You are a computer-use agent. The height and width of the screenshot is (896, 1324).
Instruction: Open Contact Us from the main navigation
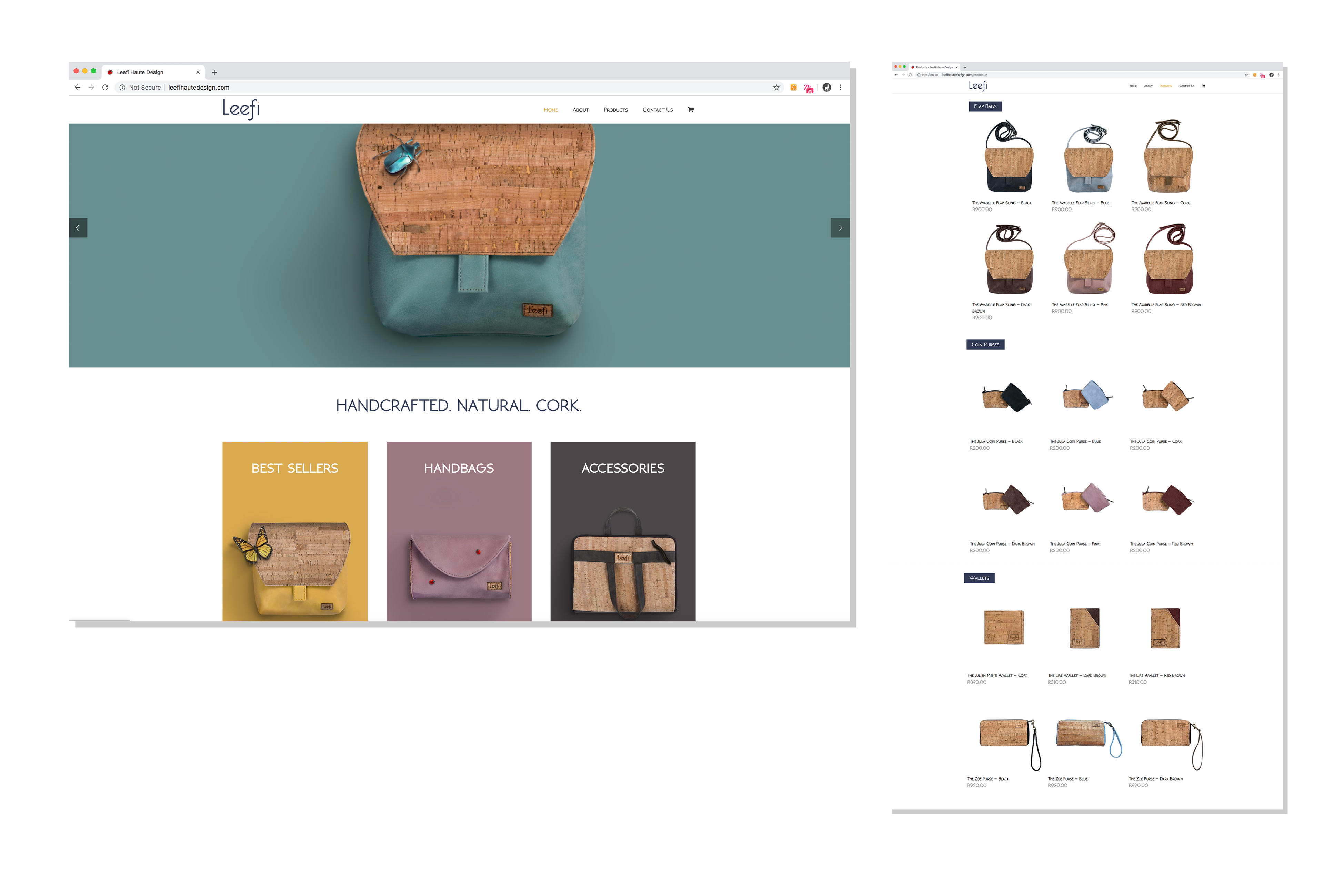658,110
